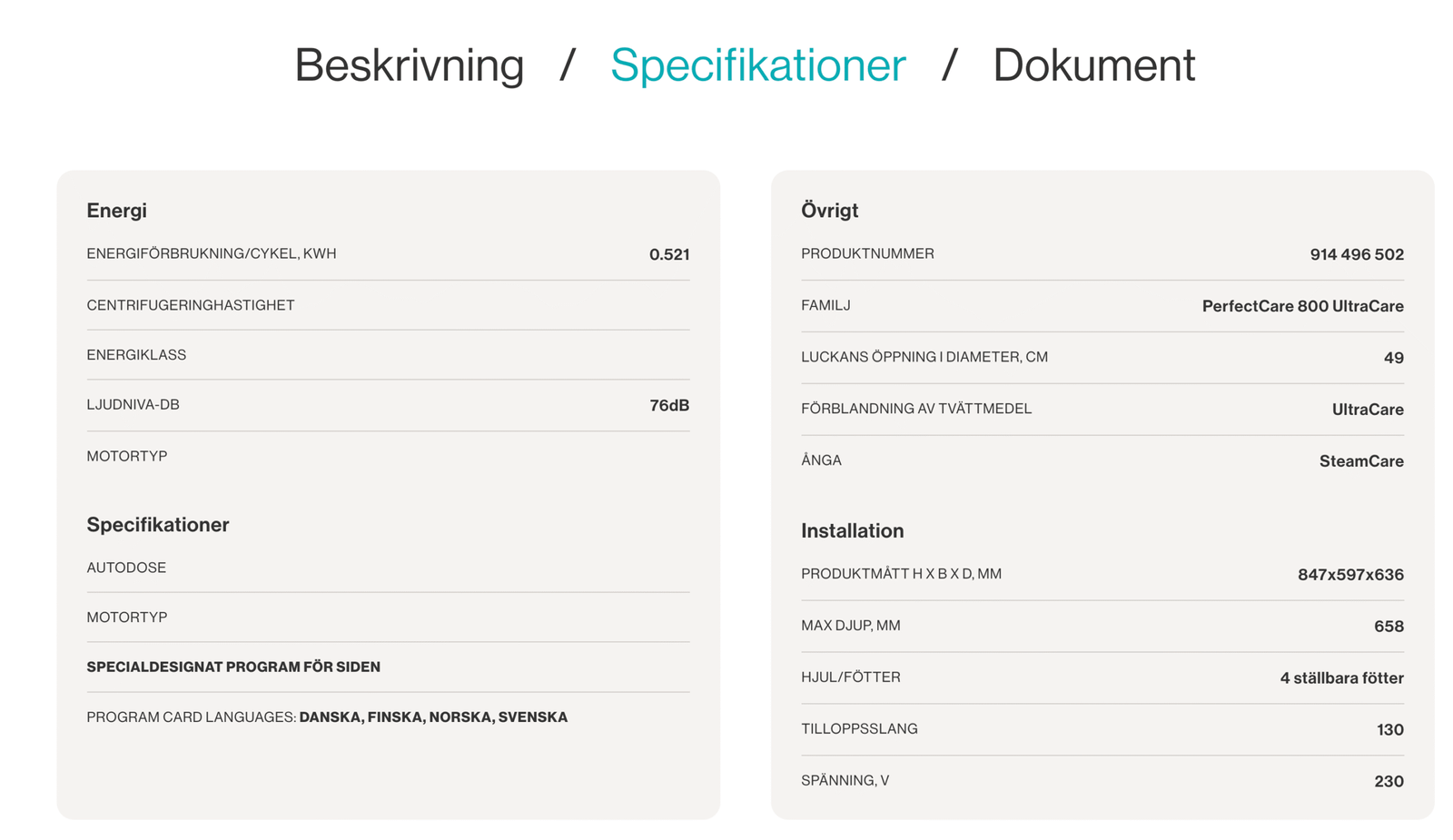Click the Specialdesignat program för siden text

point(233,667)
